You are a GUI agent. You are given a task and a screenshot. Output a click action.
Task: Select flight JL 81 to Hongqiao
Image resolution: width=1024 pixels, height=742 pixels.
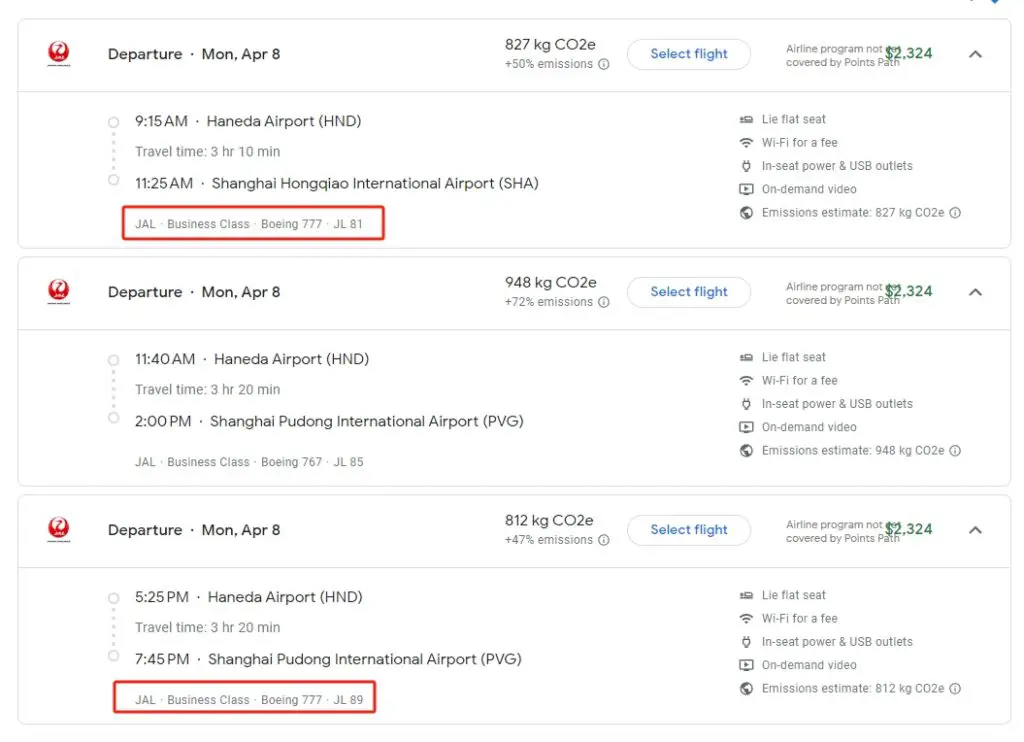pos(689,54)
